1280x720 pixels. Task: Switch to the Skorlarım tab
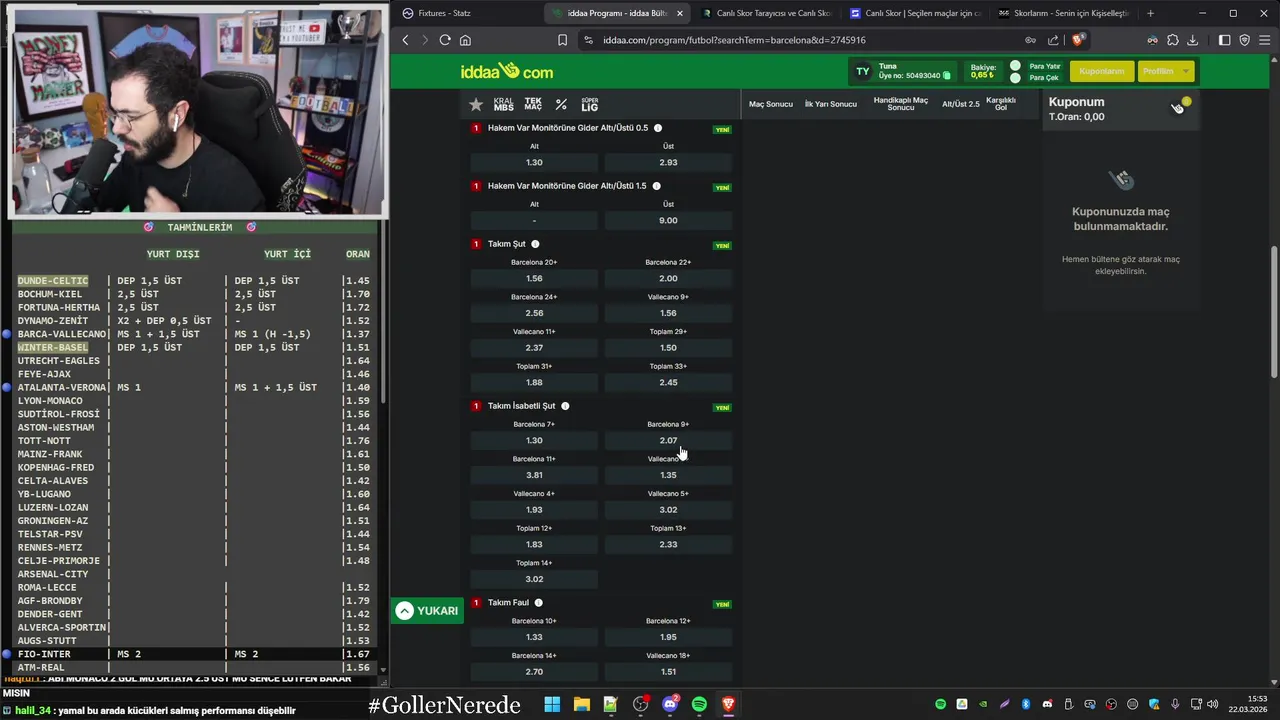click(x=1063, y=13)
